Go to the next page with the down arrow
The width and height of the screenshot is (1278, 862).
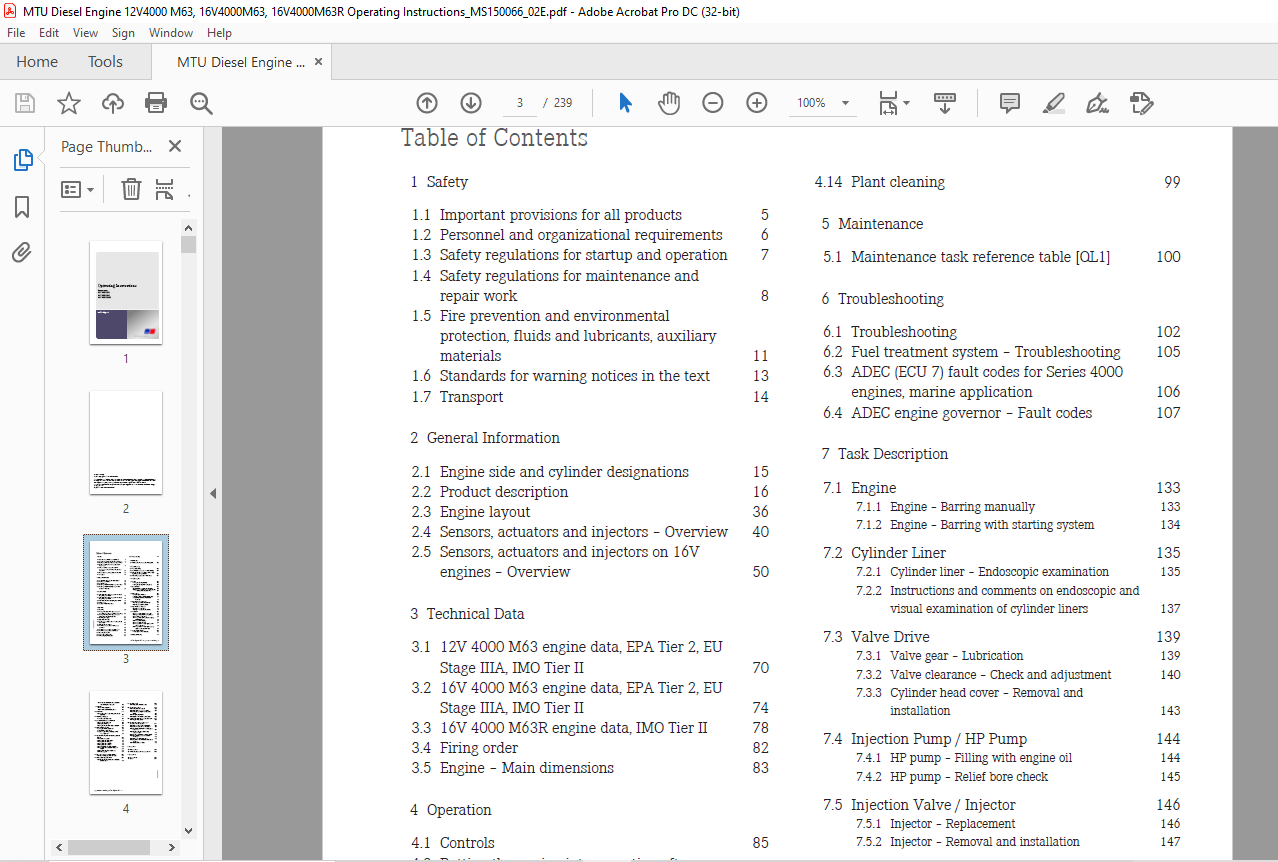click(x=471, y=103)
